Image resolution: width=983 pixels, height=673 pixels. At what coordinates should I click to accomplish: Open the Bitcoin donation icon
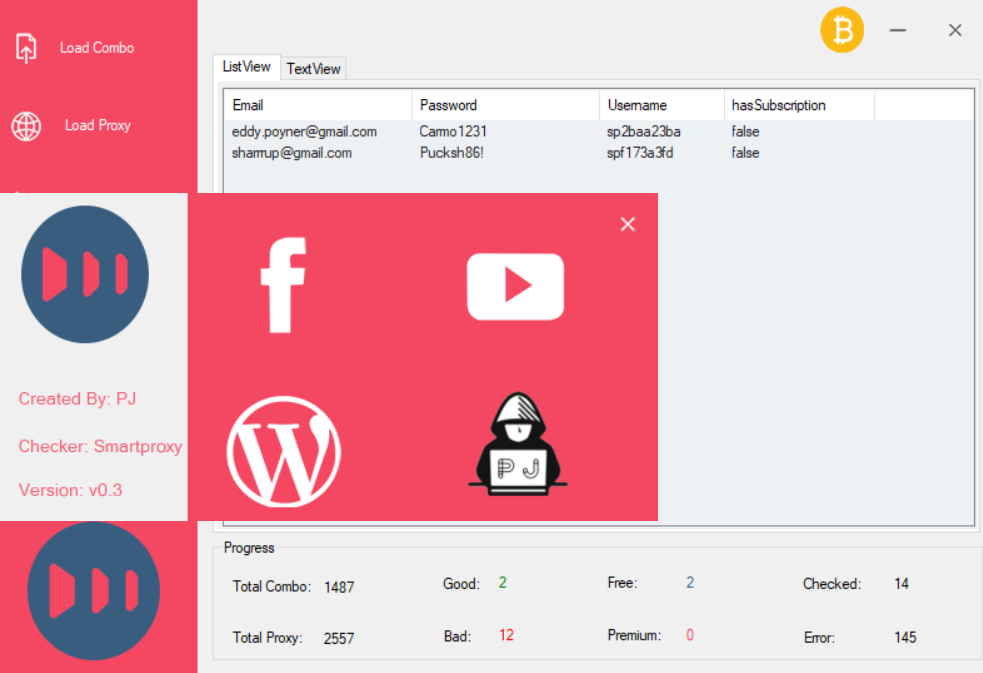(842, 31)
